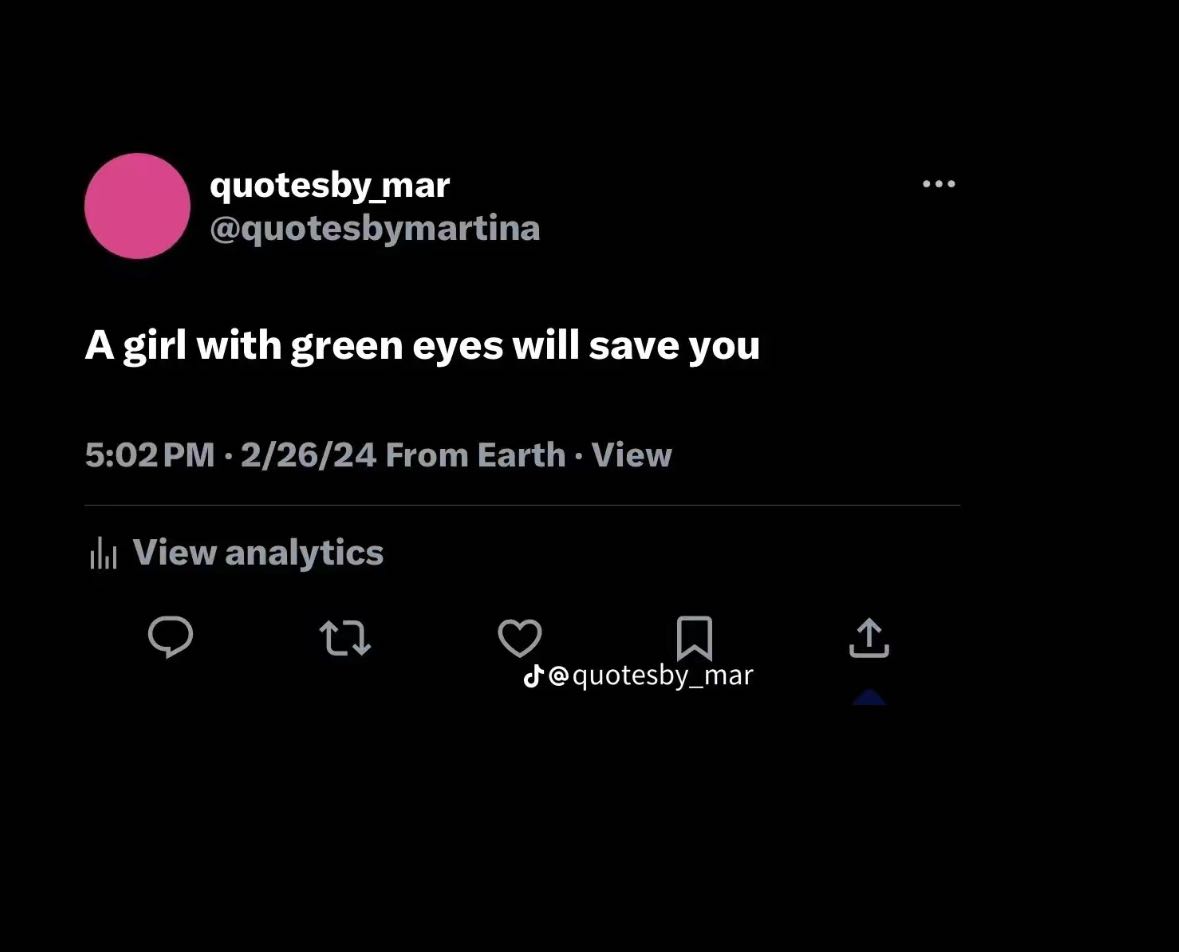Open the reply speech bubble icon
The height and width of the screenshot is (952, 1179).
(x=171, y=637)
